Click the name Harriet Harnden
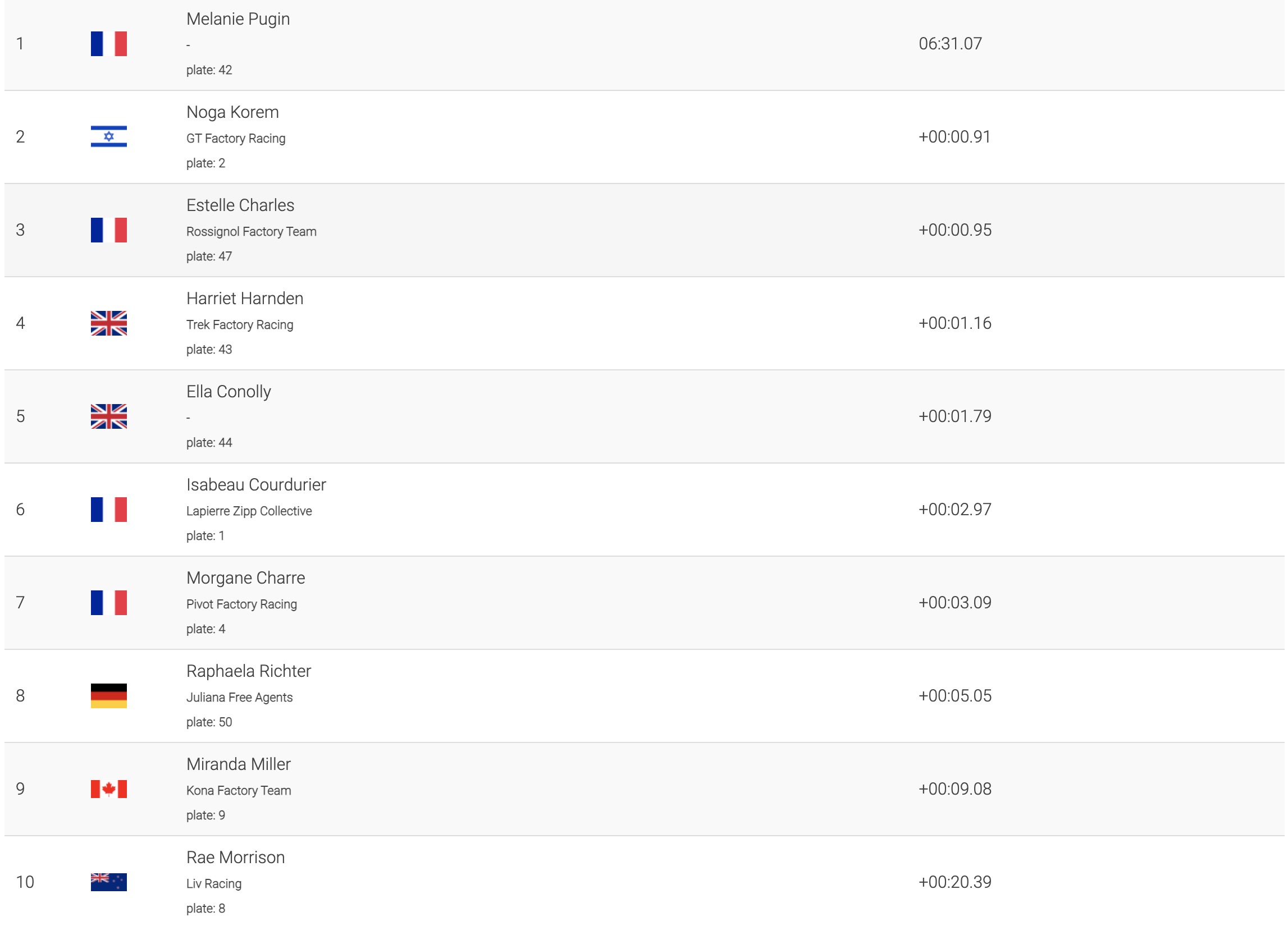 (245, 299)
